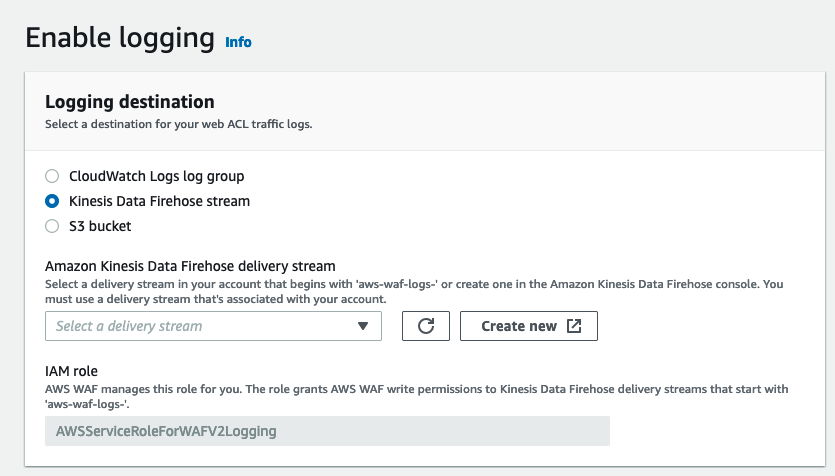This screenshot has width=835, height=476.
Task: Click the Enable logging page title
Action: (120, 38)
